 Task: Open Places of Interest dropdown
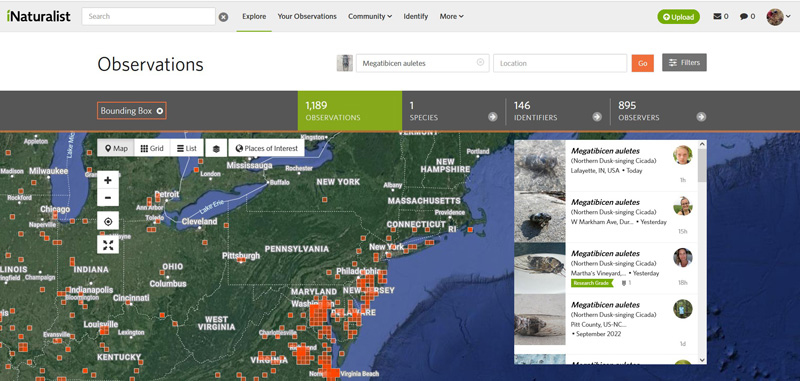(x=266, y=148)
